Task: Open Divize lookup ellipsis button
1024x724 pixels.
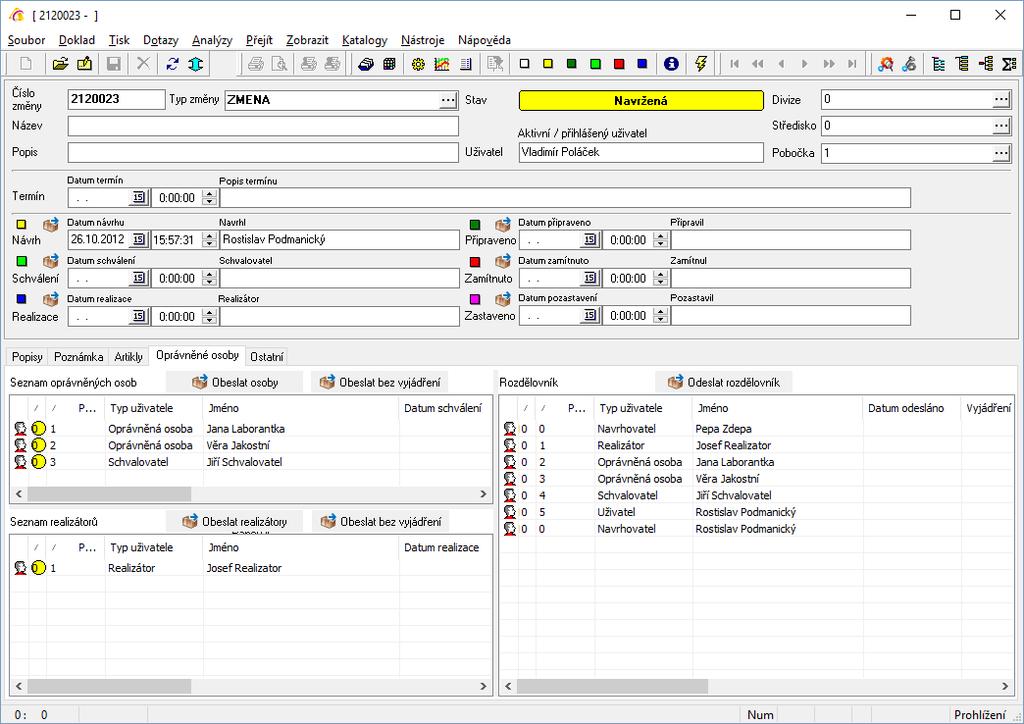Action: click(1001, 99)
